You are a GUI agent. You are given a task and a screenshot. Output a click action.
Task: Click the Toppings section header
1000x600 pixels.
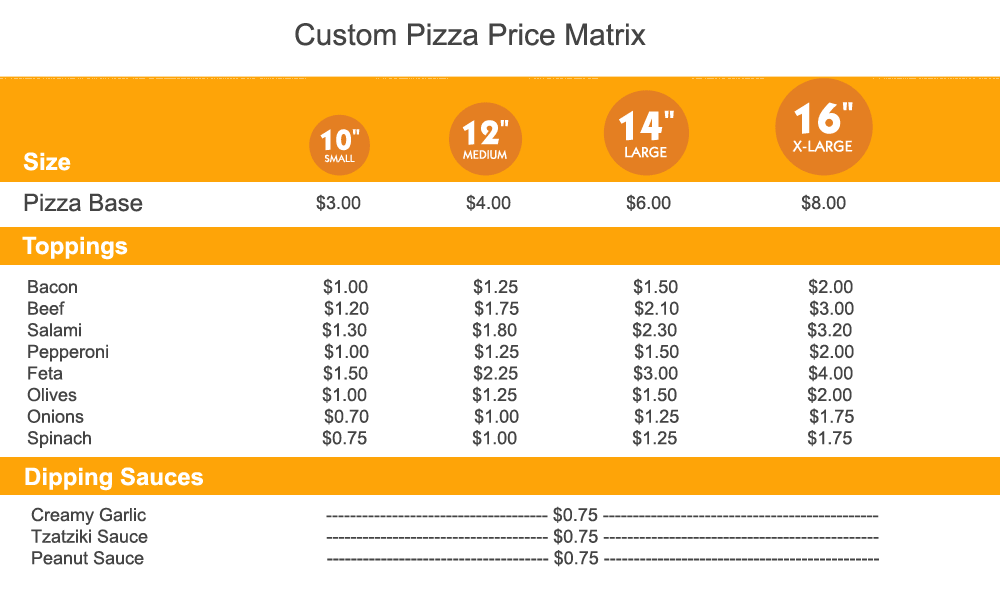tap(75, 246)
